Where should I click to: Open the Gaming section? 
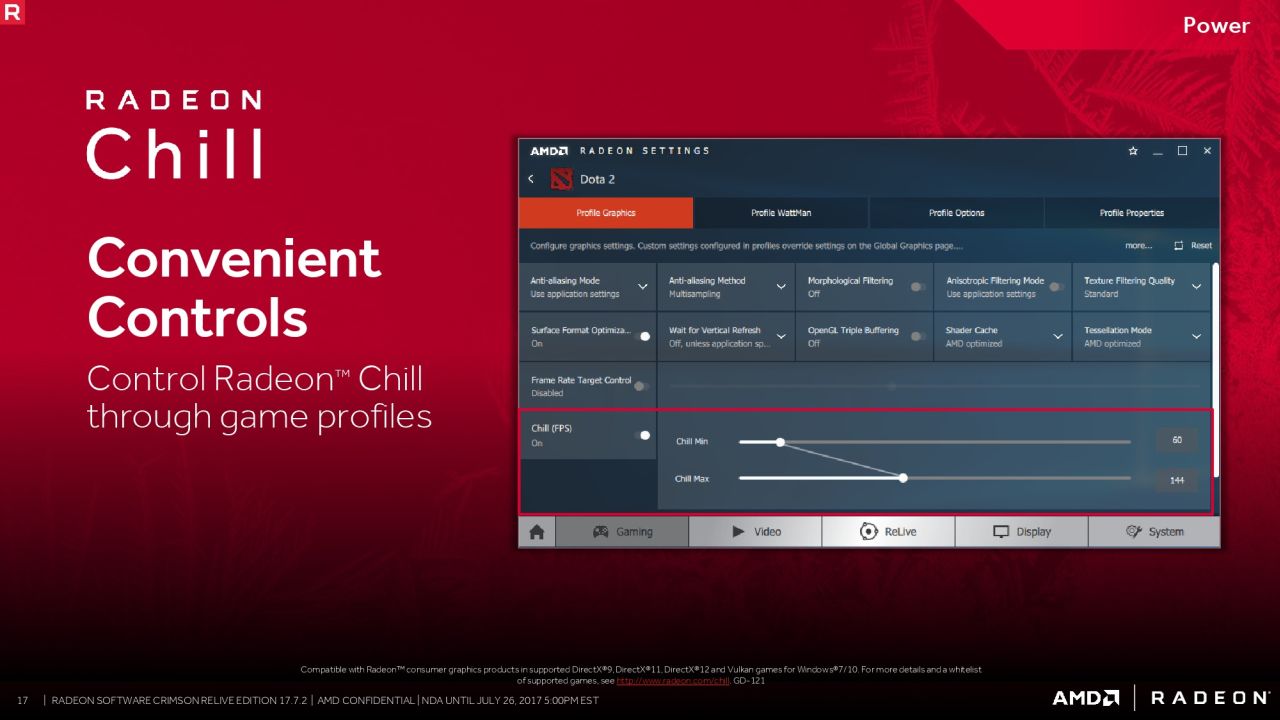pos(622,532)
